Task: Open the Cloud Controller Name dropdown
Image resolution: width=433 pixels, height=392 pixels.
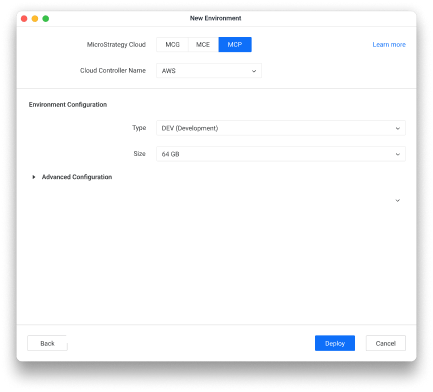Action: coord(209,71)
